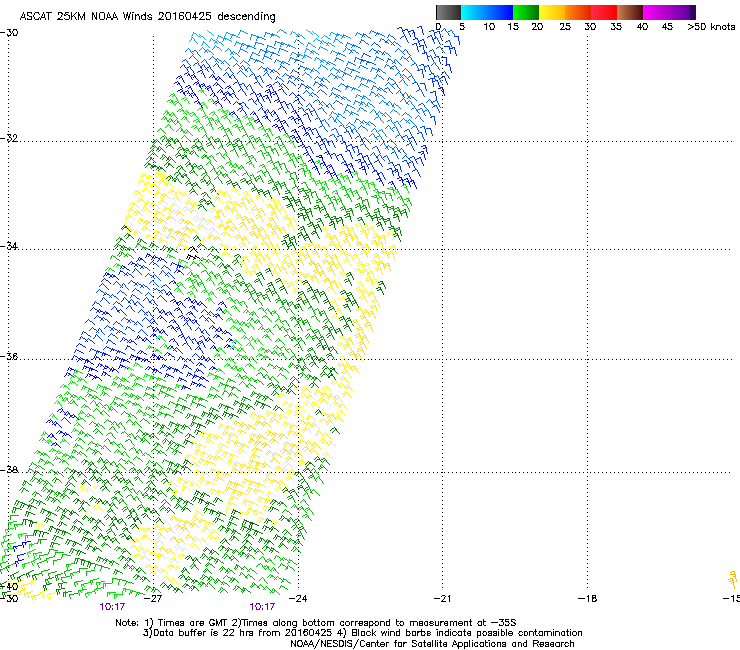The width and height of the screenshot is (740, 650).
Task: Select the orange 25-30 knots legend swatch
Action: (x=578, y=12)
